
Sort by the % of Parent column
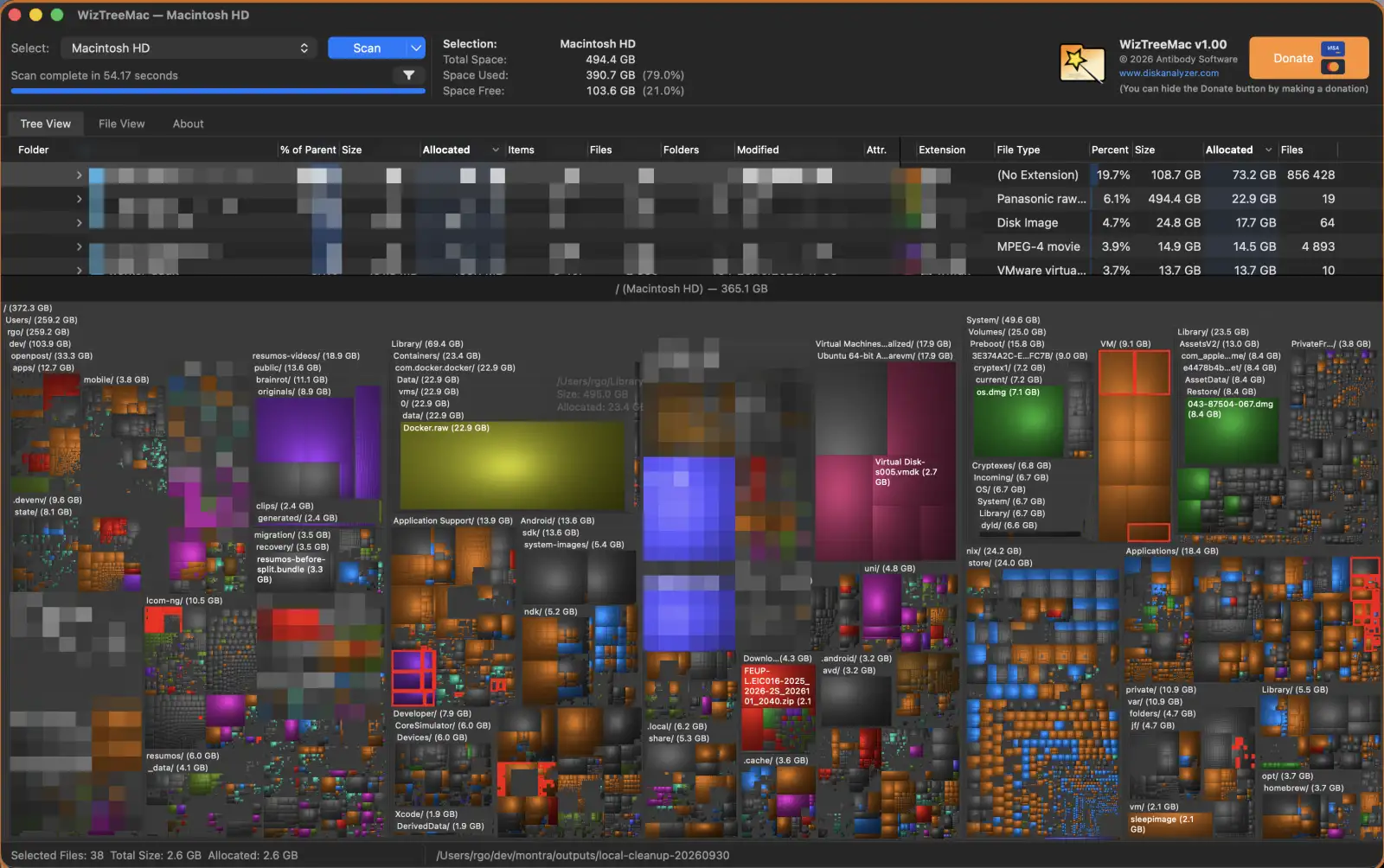[x=308, y=150]
